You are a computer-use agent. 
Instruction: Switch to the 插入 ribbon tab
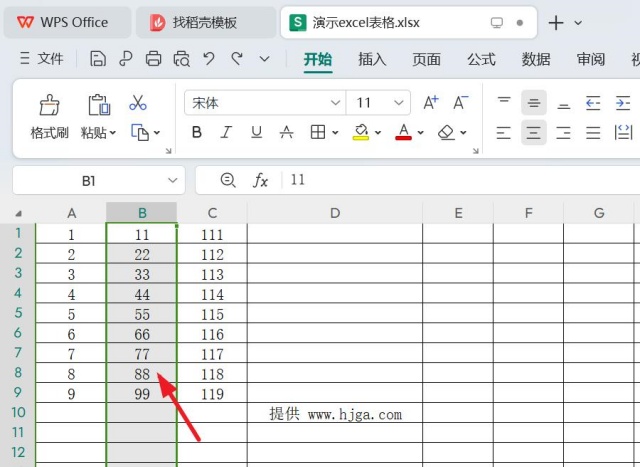click(x=372, y=60)
